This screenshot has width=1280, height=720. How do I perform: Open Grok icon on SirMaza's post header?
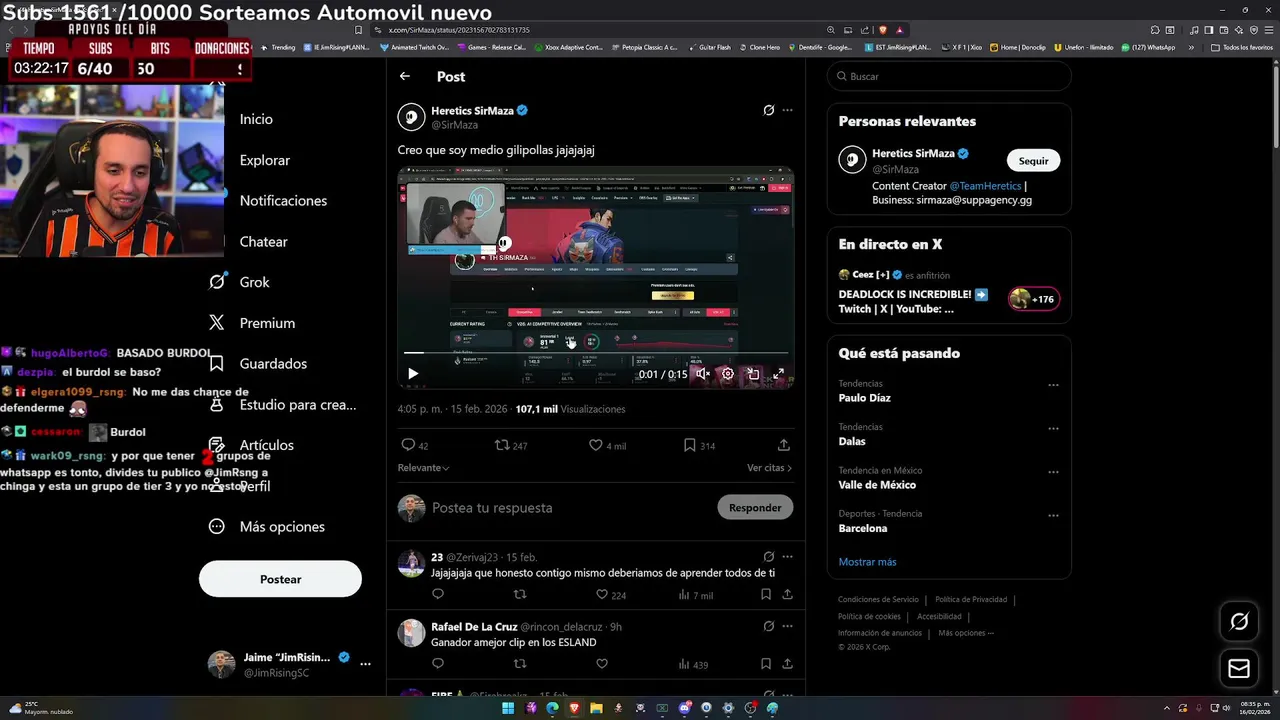point(768,110)
